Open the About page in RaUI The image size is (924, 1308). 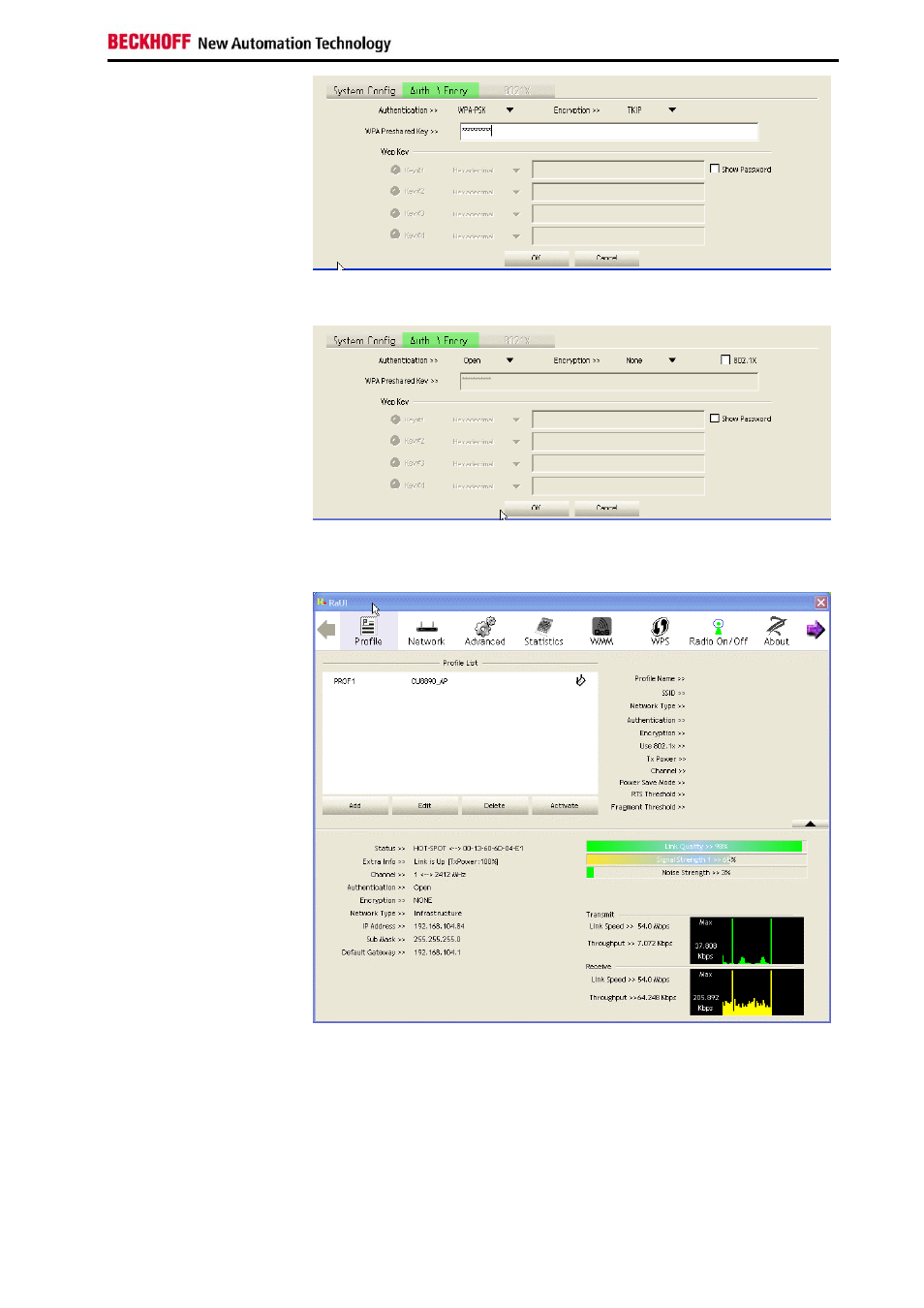(776, 631)
